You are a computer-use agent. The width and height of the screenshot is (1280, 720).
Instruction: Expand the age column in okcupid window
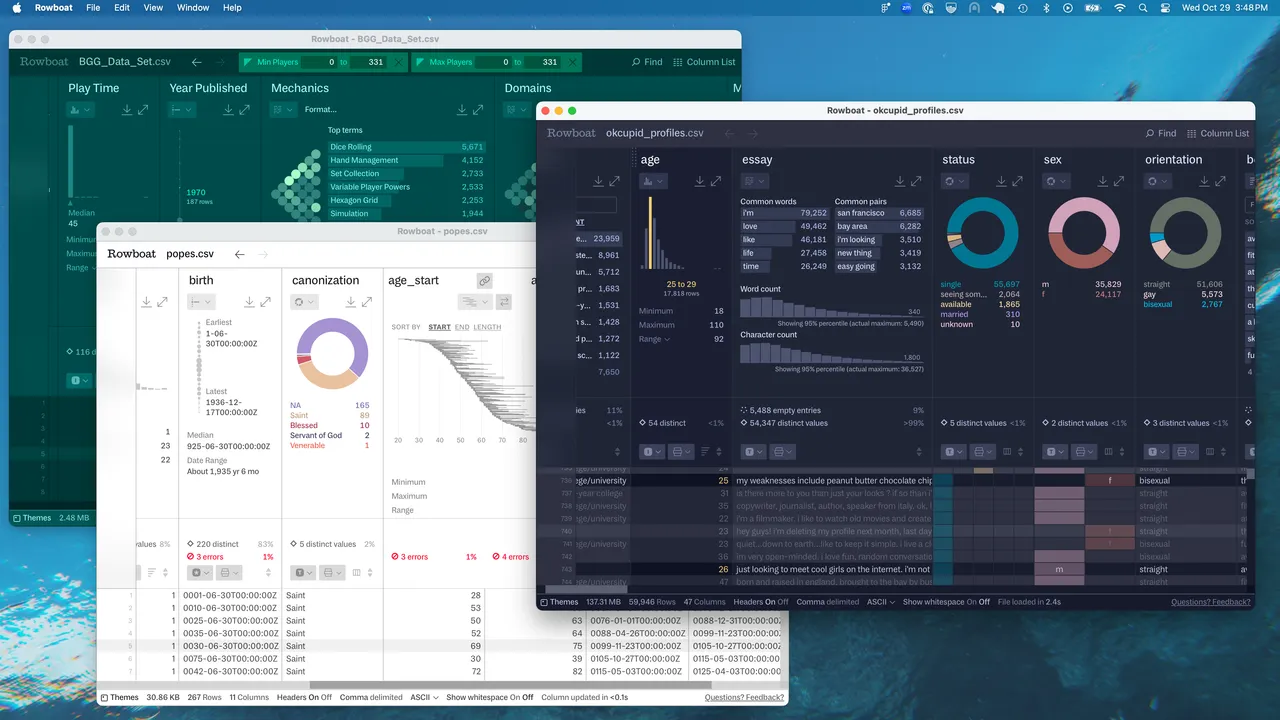715,181
